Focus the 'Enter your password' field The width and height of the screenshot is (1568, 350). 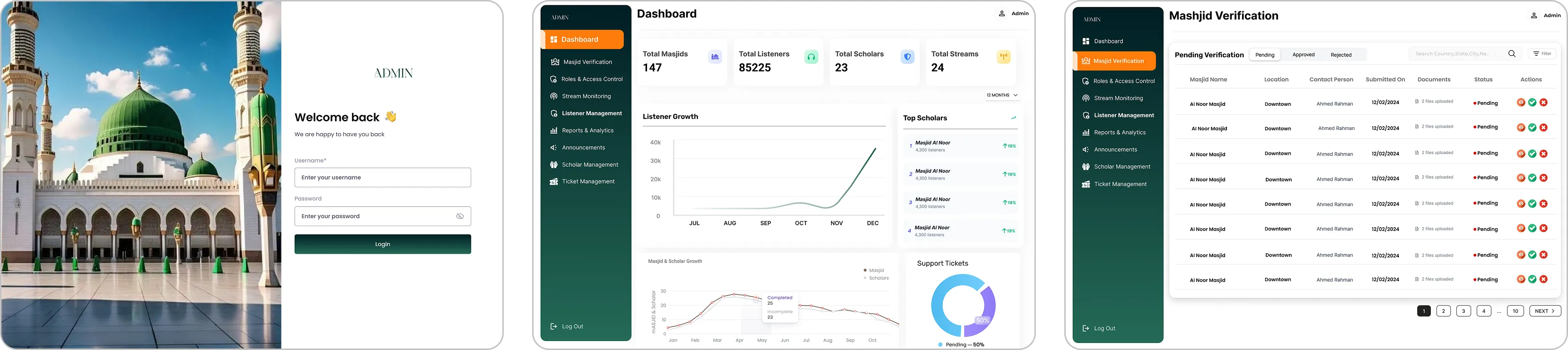[x=383, y=216]
